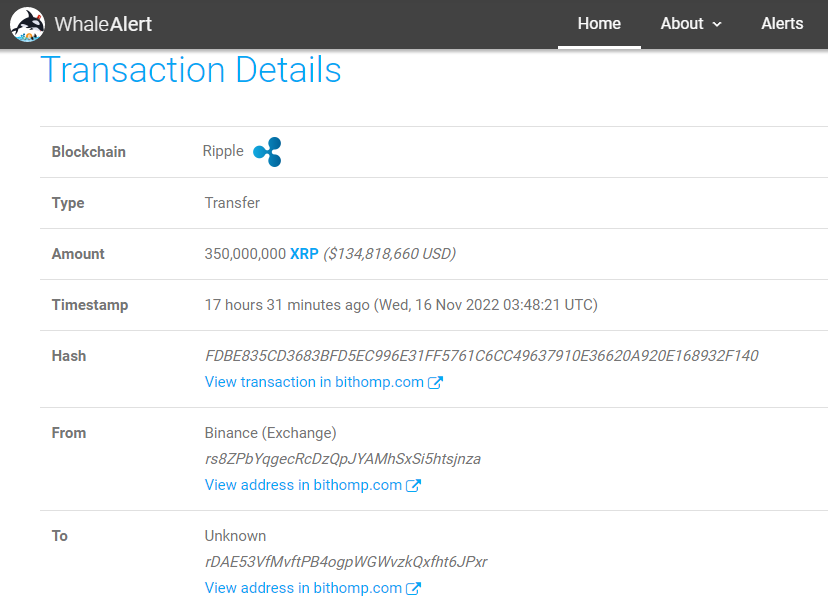Select sender address rs8ZPbYqgecRcDzQpJYAMhSxSi5htsjnza
Viewport: 828px width, 608px height.
click(343, 459)
